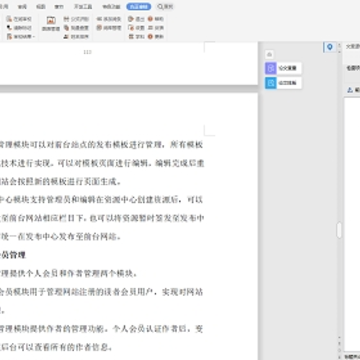Click the large picture icon in the ribbon
360x360 pixels.
pos(51,20)
